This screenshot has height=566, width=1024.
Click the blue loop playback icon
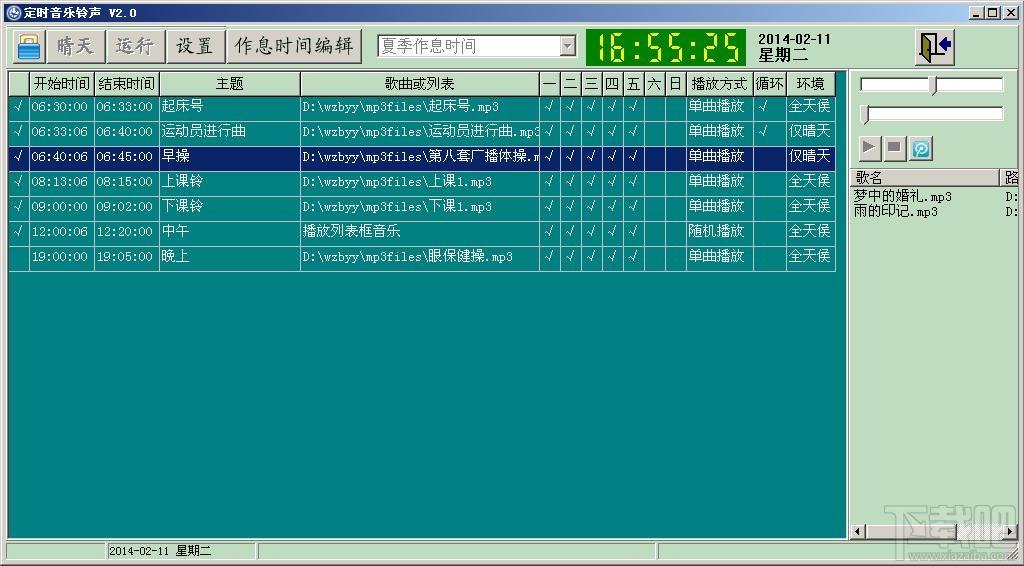[921, 149]
